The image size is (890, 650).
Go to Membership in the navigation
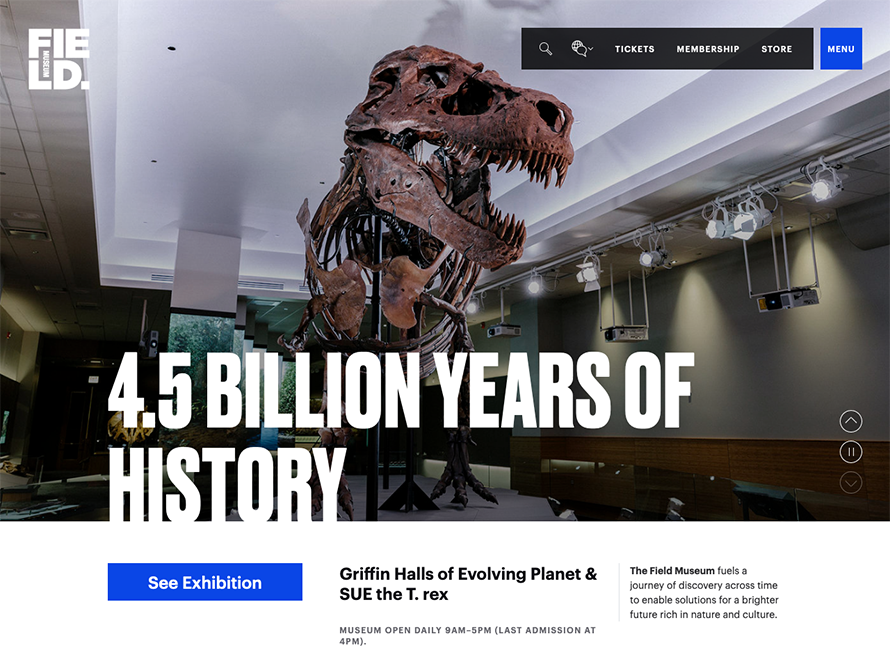tap(707, 49)
